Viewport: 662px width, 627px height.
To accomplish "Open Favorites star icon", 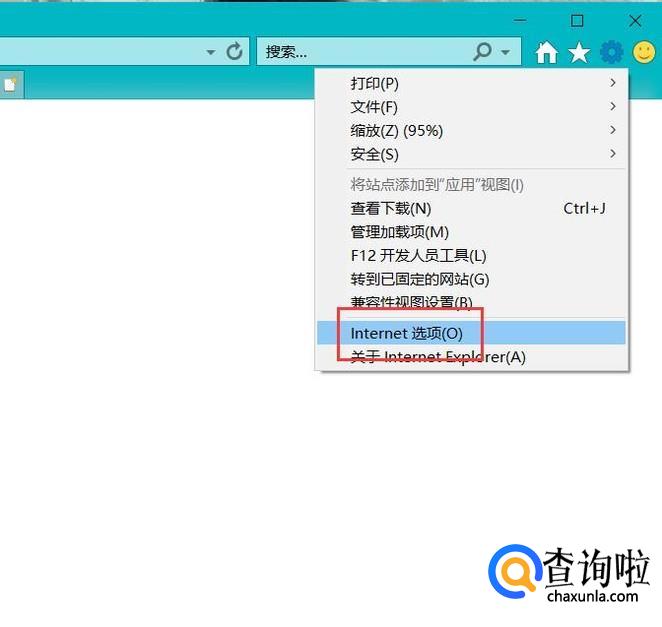I will (x=578, y=52).
